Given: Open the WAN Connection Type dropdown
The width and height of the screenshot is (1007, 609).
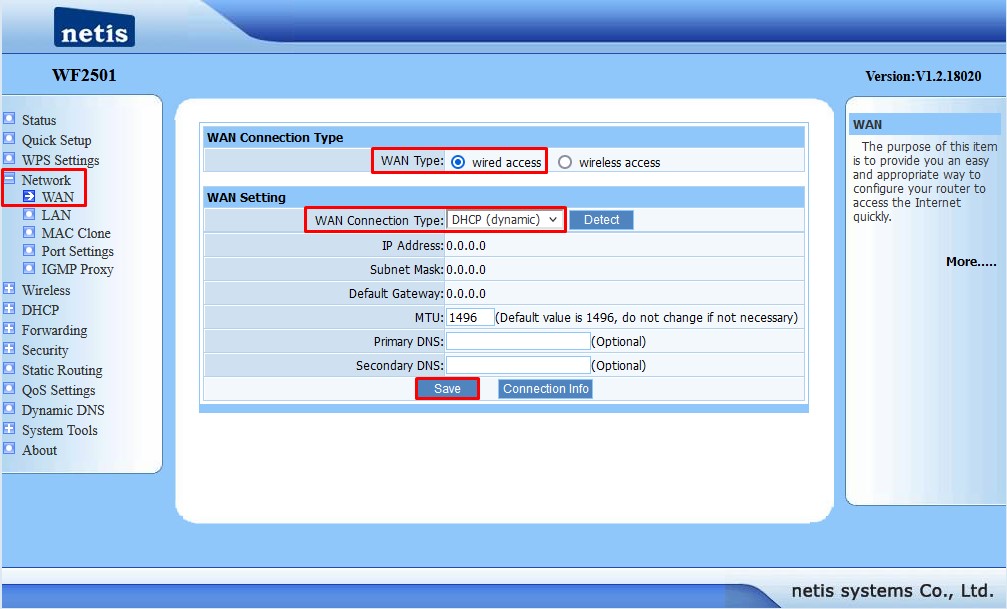Looking at the screenshot, I should pyautogui.click(x=506, y=220).
